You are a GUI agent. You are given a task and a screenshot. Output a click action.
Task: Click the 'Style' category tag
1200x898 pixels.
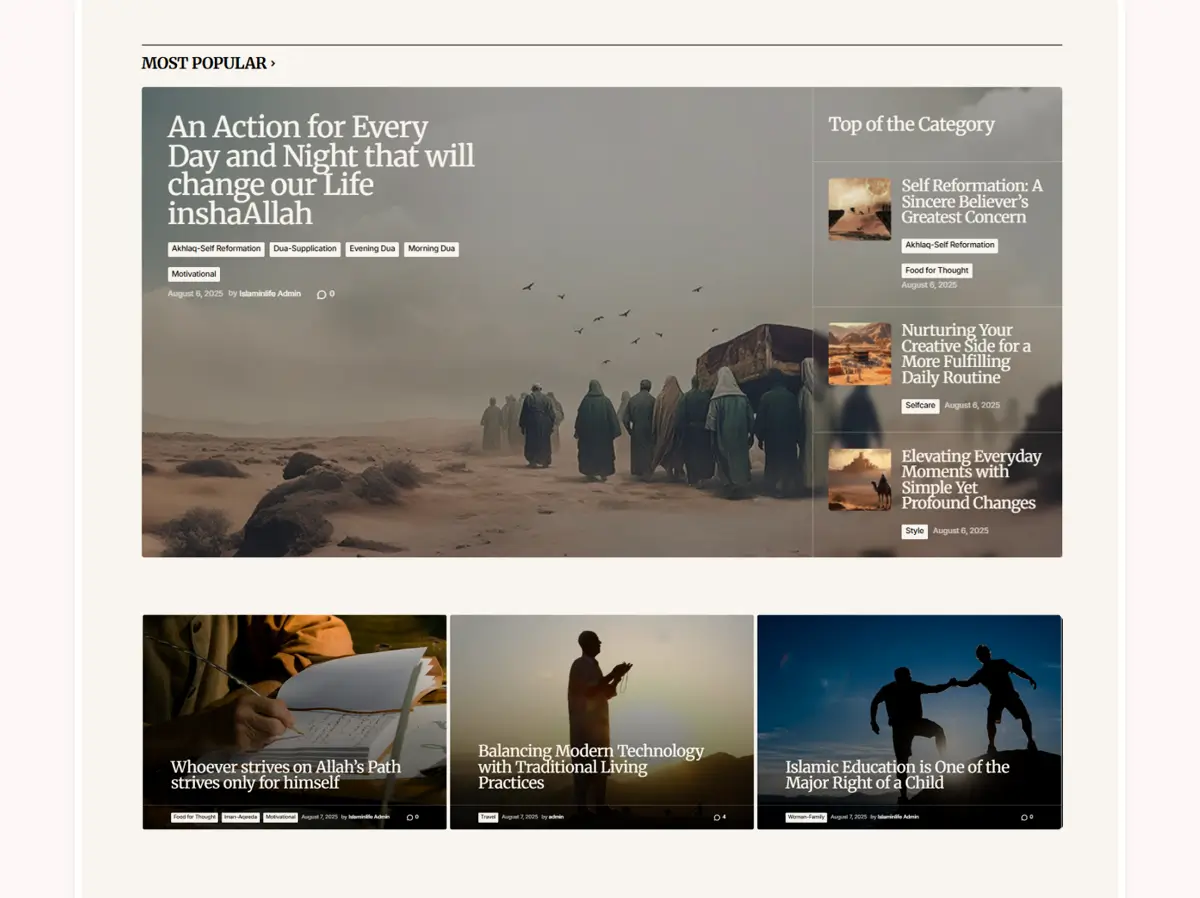[x=914, y=531]
